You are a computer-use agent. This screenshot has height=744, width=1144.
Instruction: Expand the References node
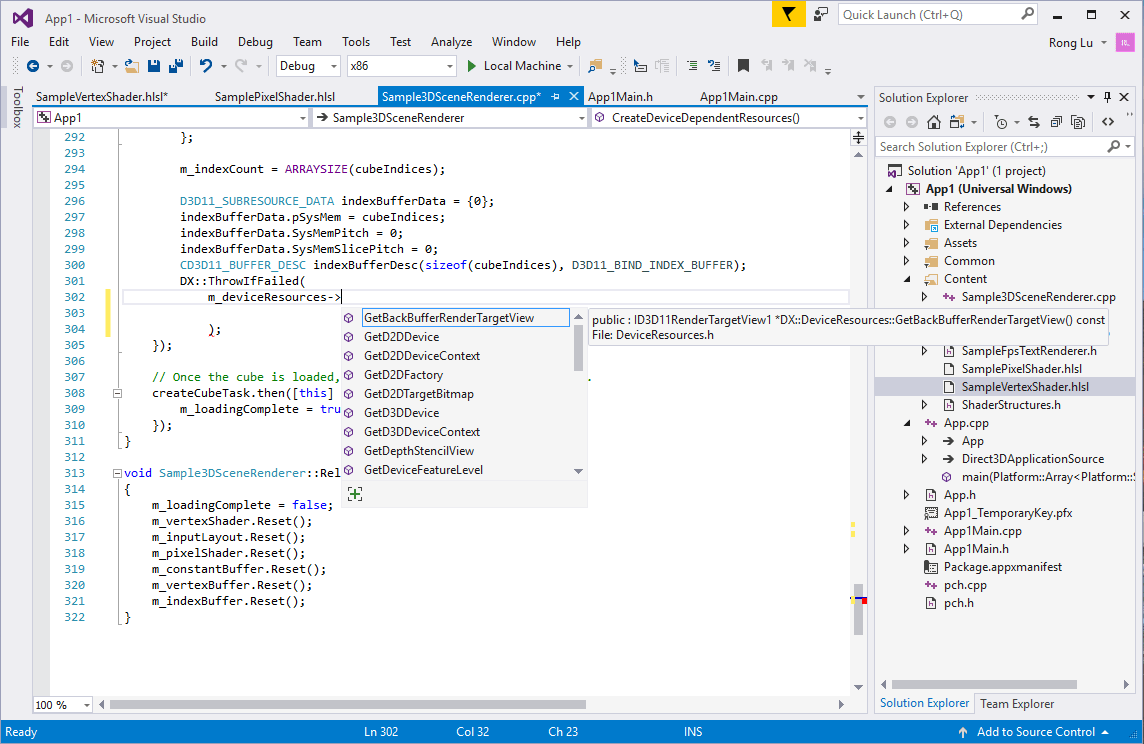click(x=907, y=207)
